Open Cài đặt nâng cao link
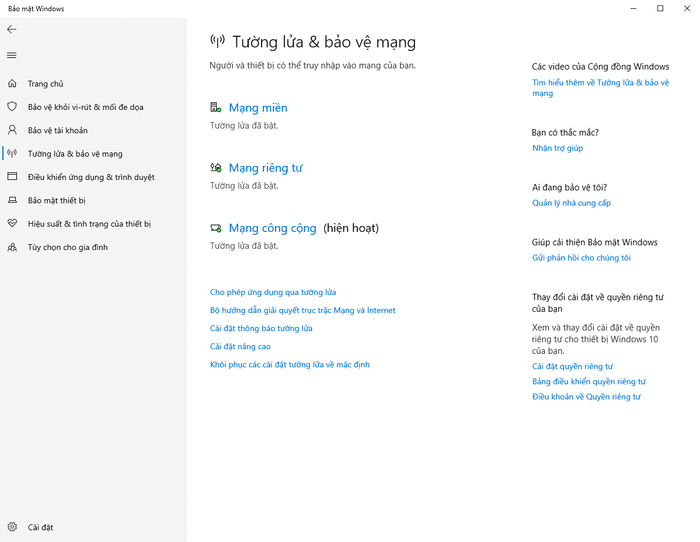Image resolution: width=700 pixels, height=542 pixels. tap(240, 346)
